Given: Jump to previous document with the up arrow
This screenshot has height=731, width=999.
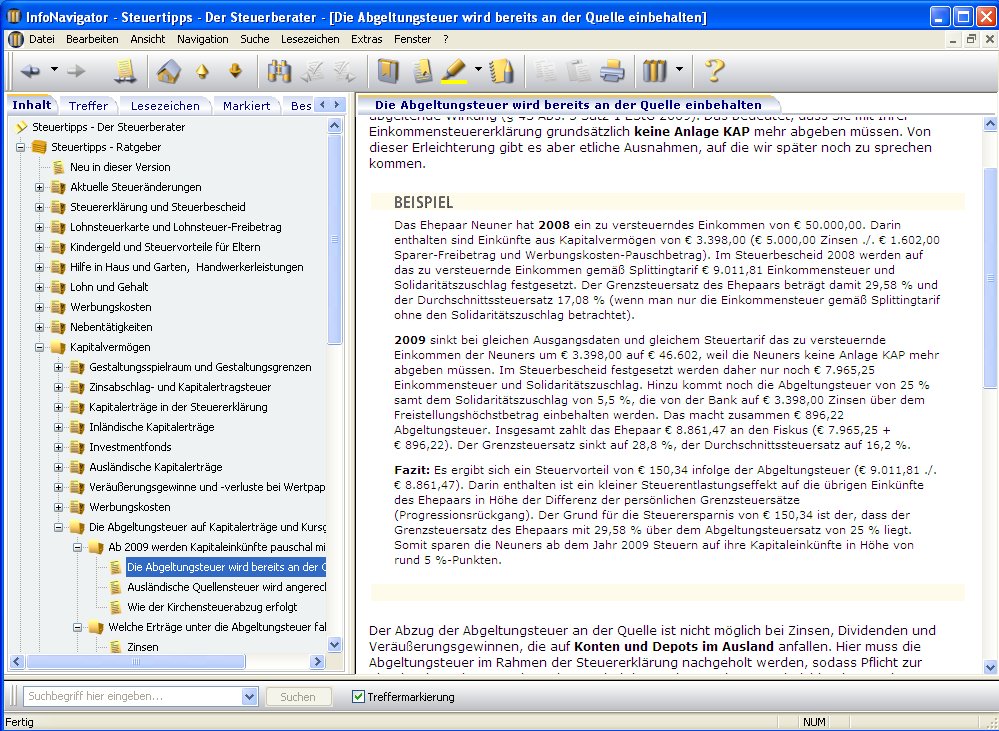Looking at the screenshot, I should (x=202, y=71).
